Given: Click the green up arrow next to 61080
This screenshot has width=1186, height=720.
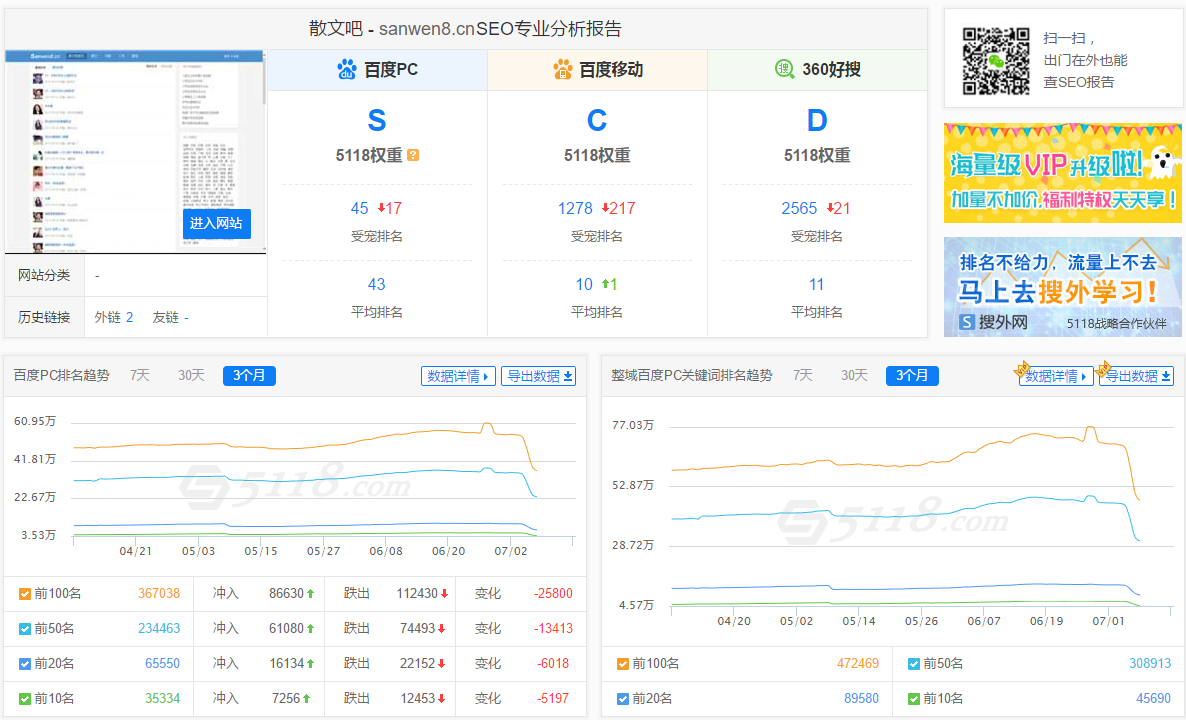Looking at the screenshot, I should [310, 628].
